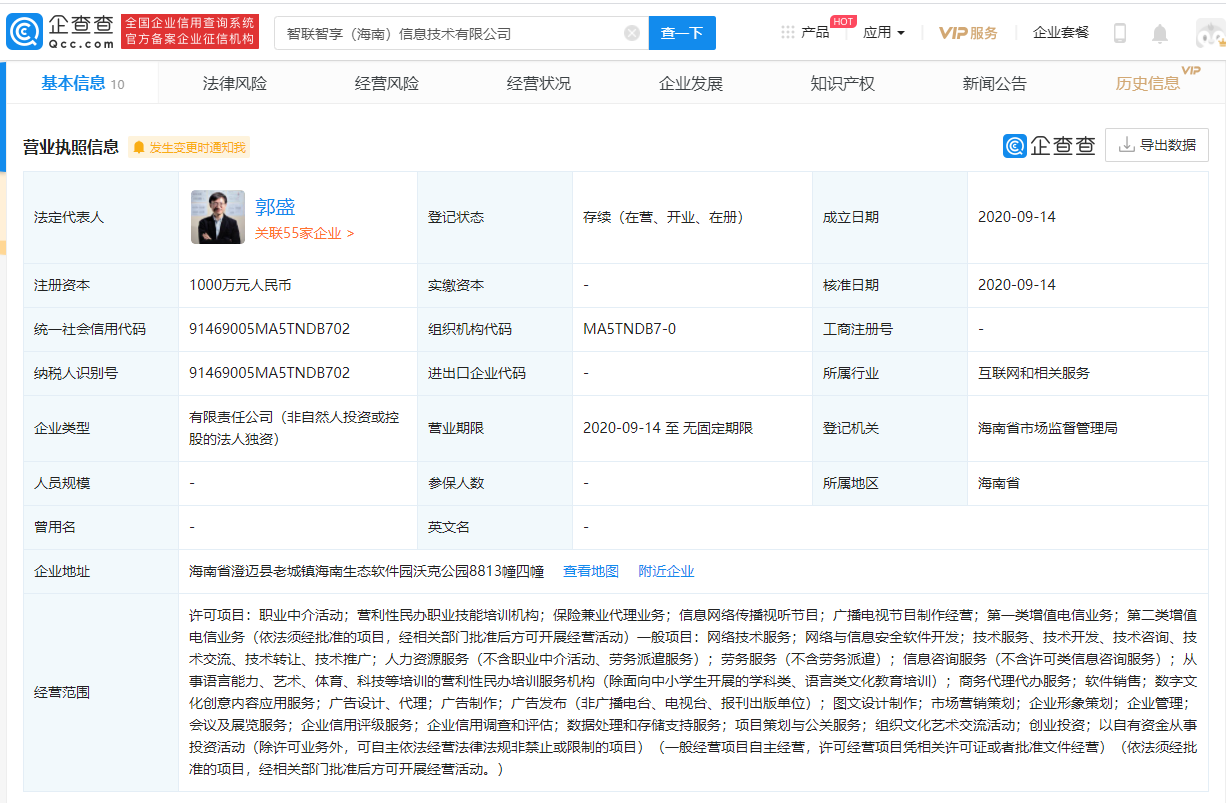Open the mobile app phone icon

pos(1120,33)
